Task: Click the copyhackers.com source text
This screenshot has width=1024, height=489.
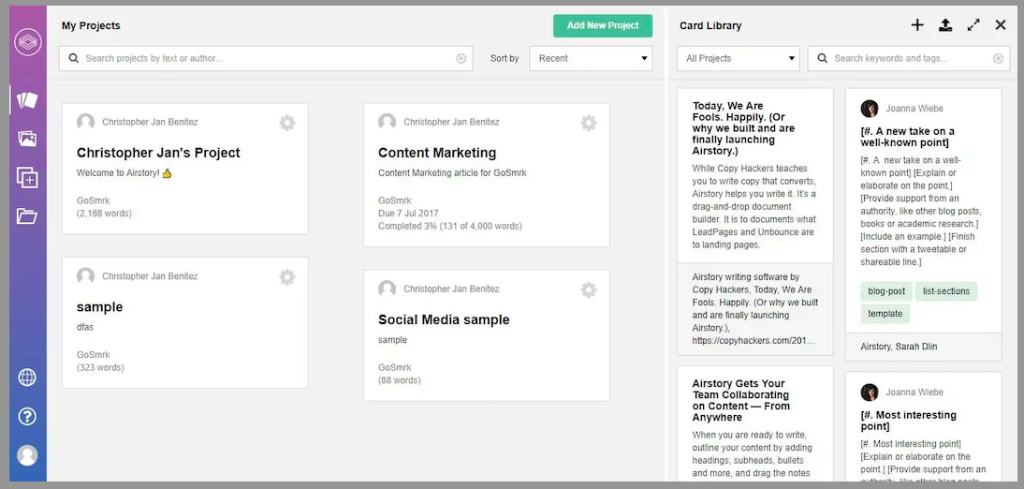Action: coord(753,341)
